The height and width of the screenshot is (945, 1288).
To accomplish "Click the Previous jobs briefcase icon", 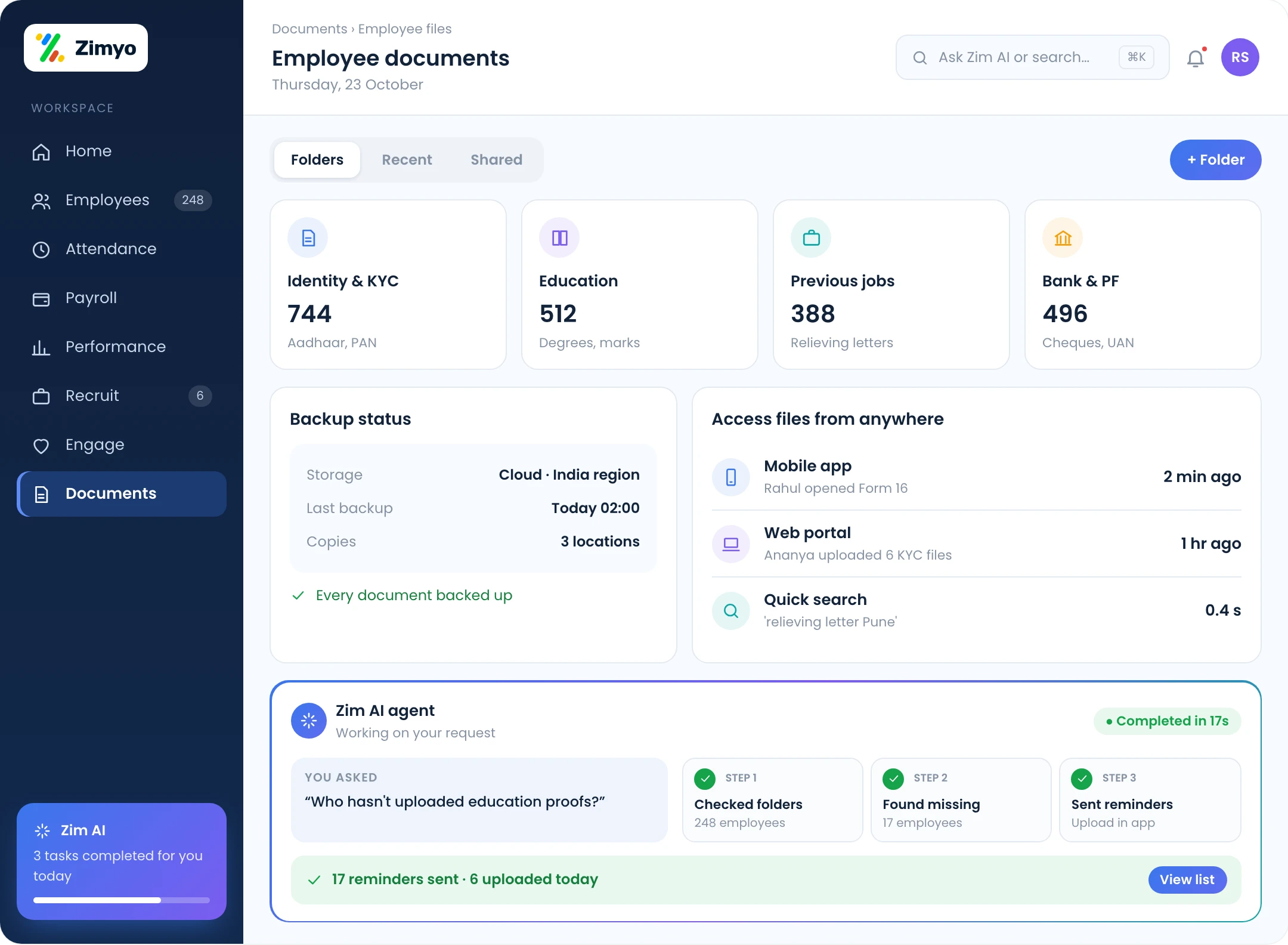I will point(811,237).
